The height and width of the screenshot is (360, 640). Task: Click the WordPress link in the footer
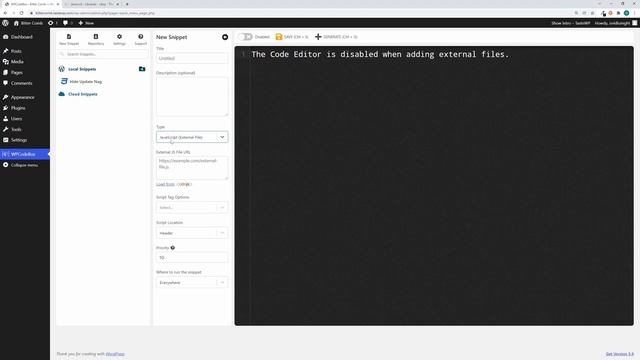coord(115,354)
